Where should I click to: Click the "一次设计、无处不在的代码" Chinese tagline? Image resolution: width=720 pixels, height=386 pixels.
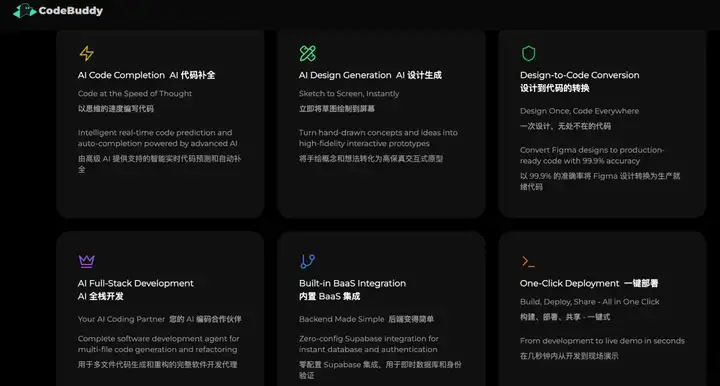[x=565, y=126]
